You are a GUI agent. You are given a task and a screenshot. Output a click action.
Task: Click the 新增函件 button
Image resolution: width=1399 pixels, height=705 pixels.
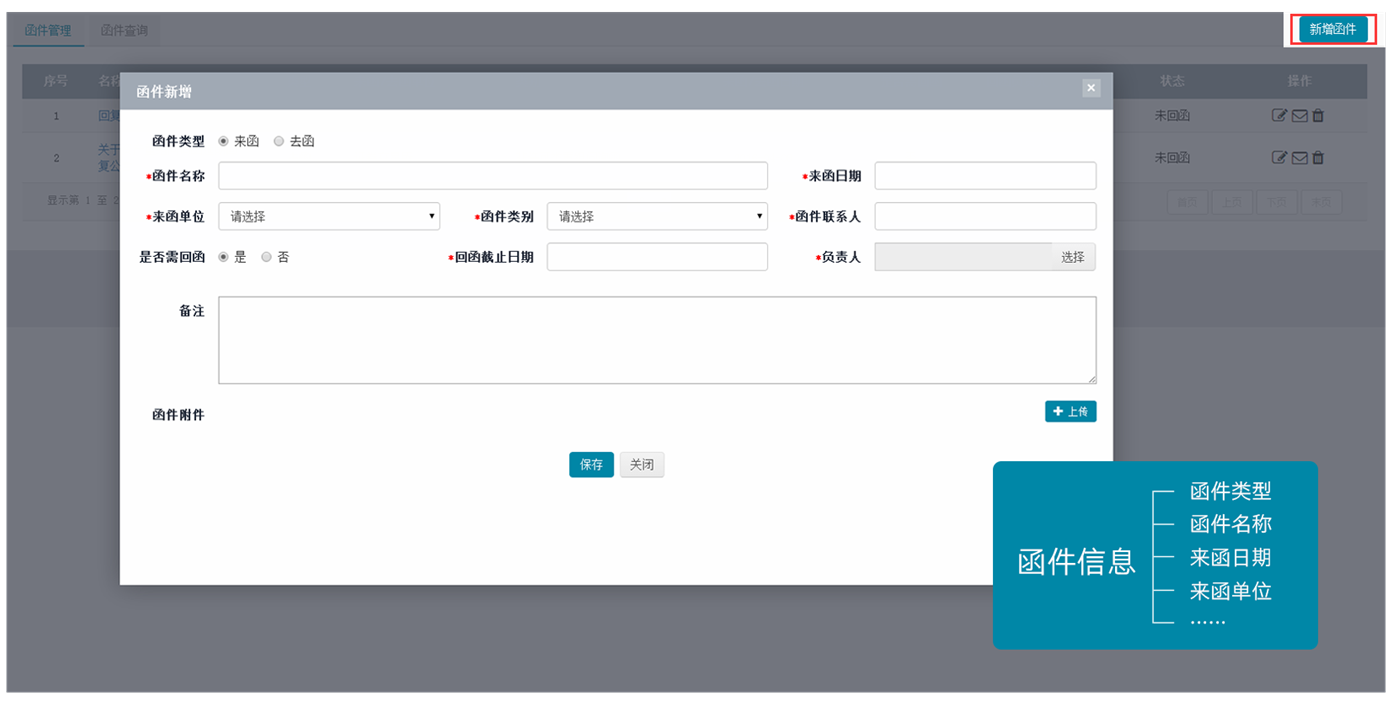point(1333,30)
